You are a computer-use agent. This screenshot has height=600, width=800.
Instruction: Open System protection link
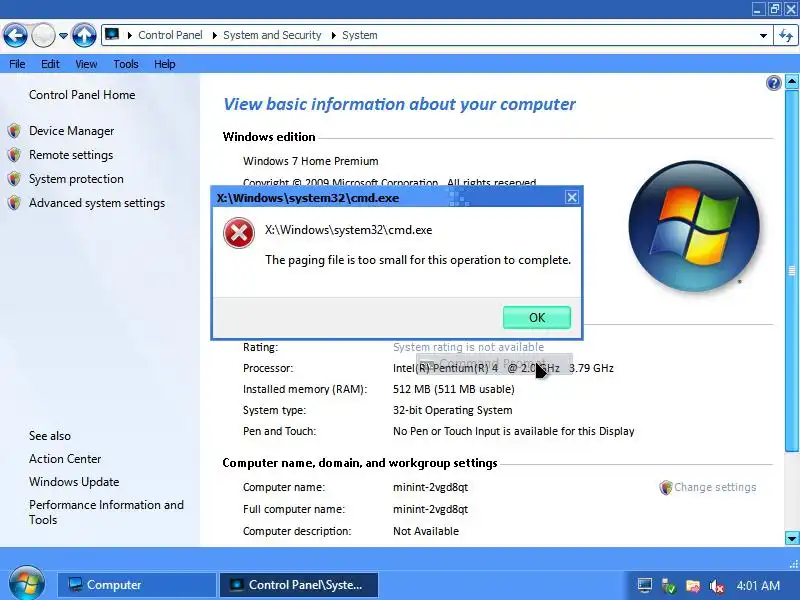pos(76,179)
